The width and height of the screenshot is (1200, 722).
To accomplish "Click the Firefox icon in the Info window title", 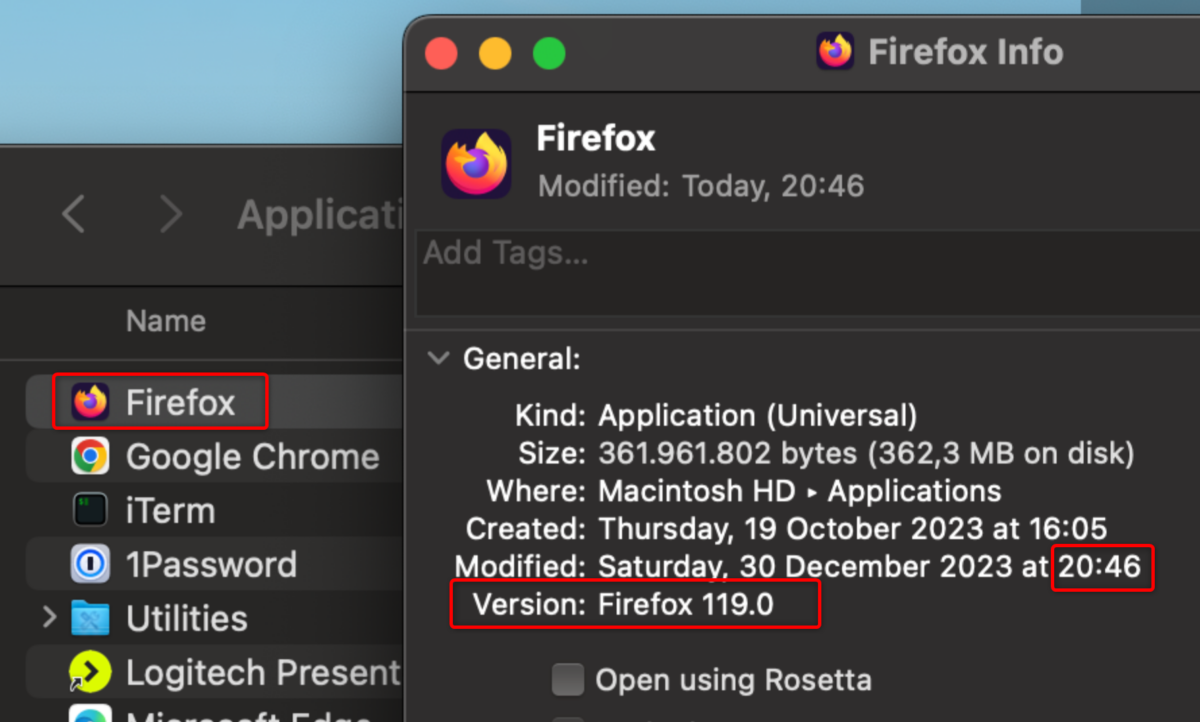I will pos(835,51).
